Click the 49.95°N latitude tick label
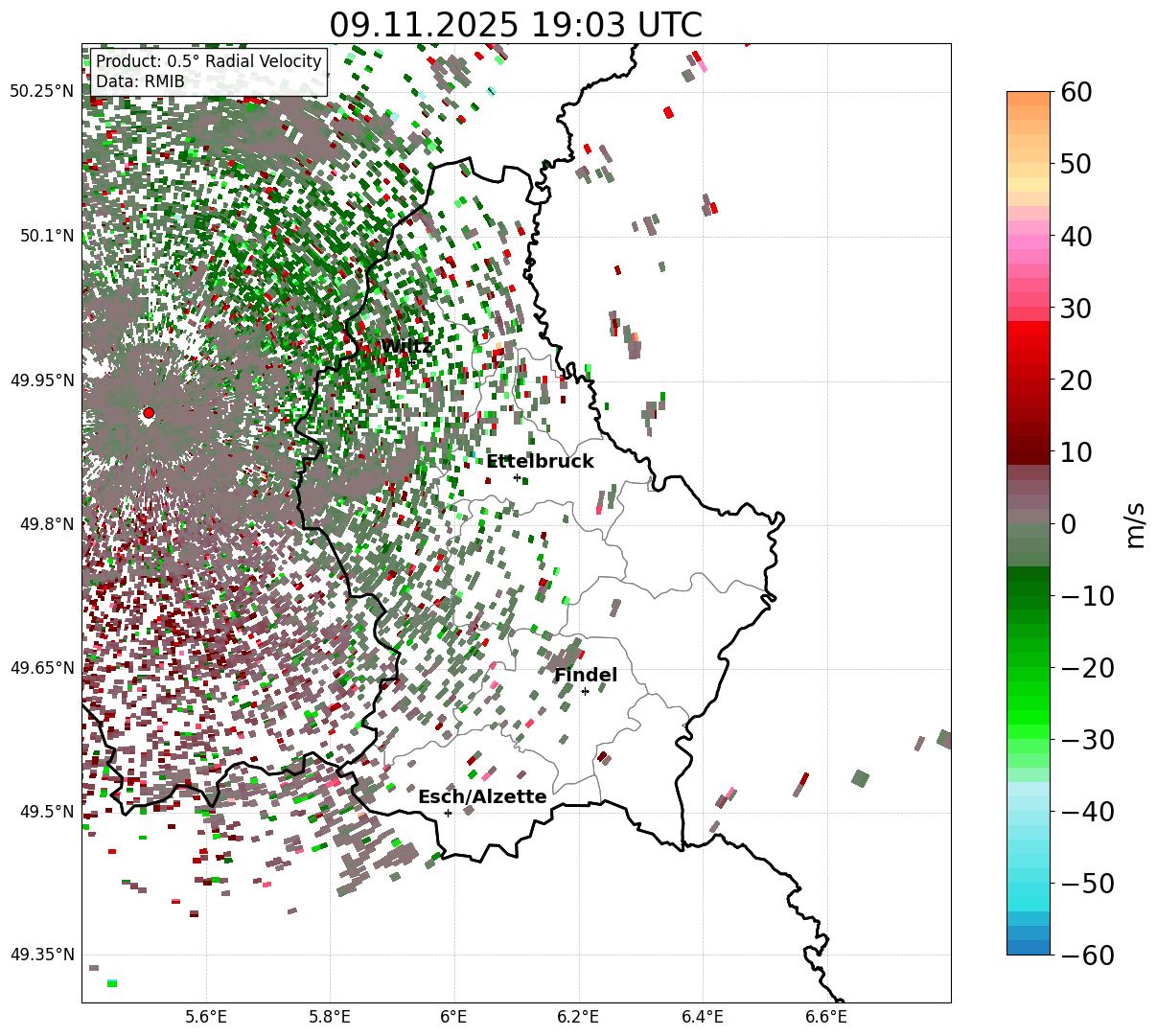 (x=41, y=380)
